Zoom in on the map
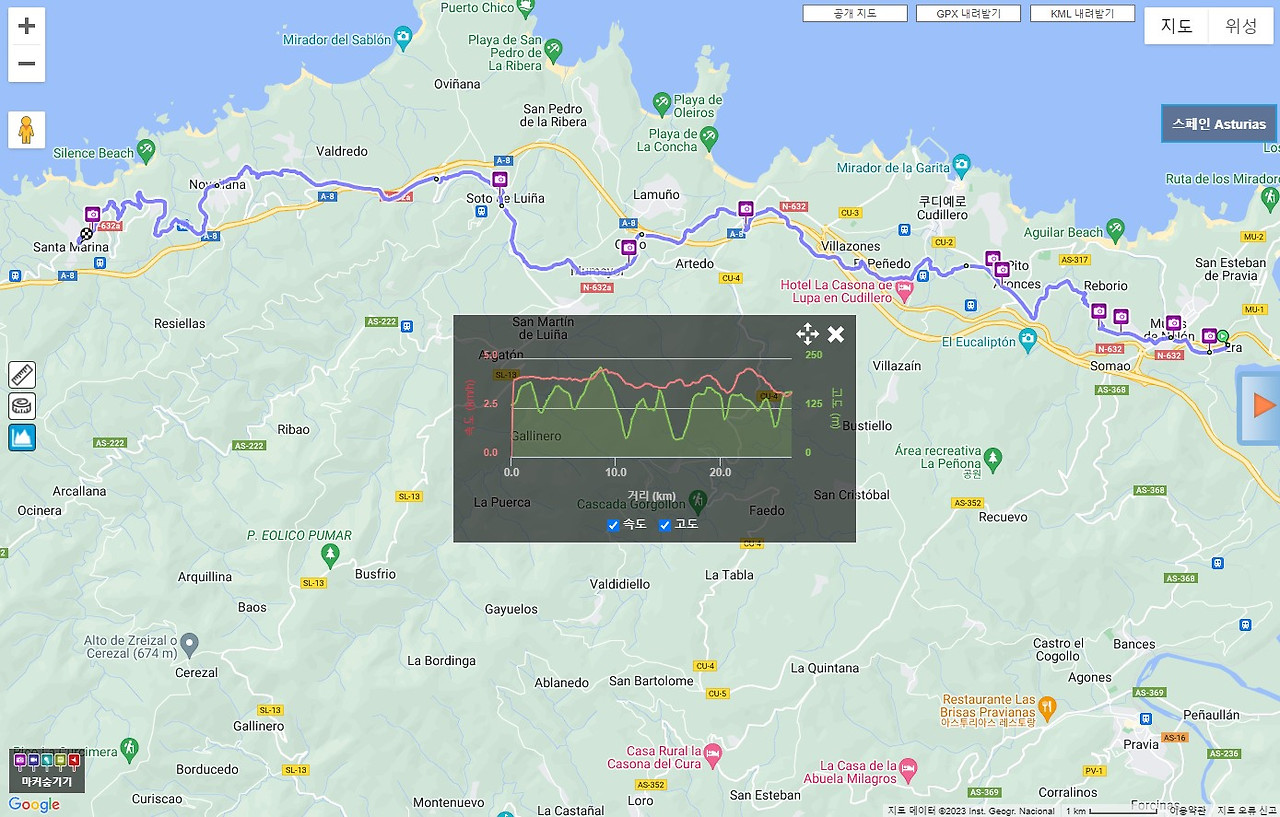The height and width of the screenshot is (817, 1280). point(27,26)
